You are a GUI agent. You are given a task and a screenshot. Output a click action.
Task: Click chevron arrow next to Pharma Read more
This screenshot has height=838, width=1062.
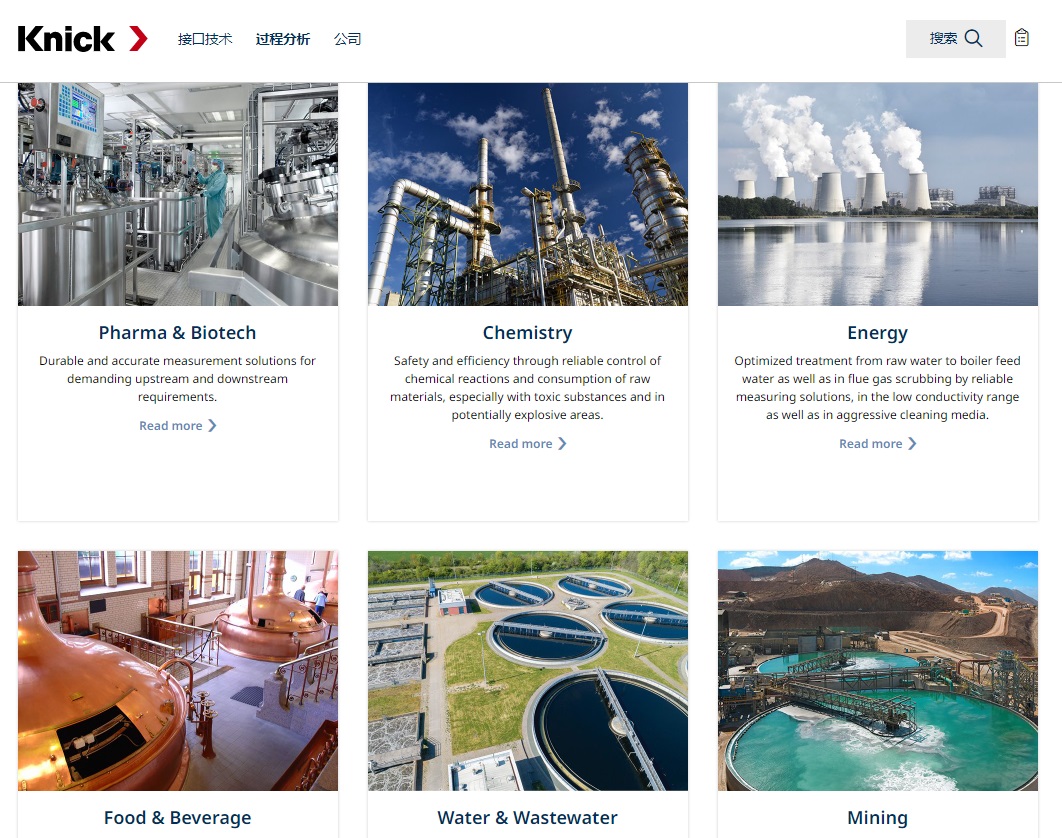212,425
